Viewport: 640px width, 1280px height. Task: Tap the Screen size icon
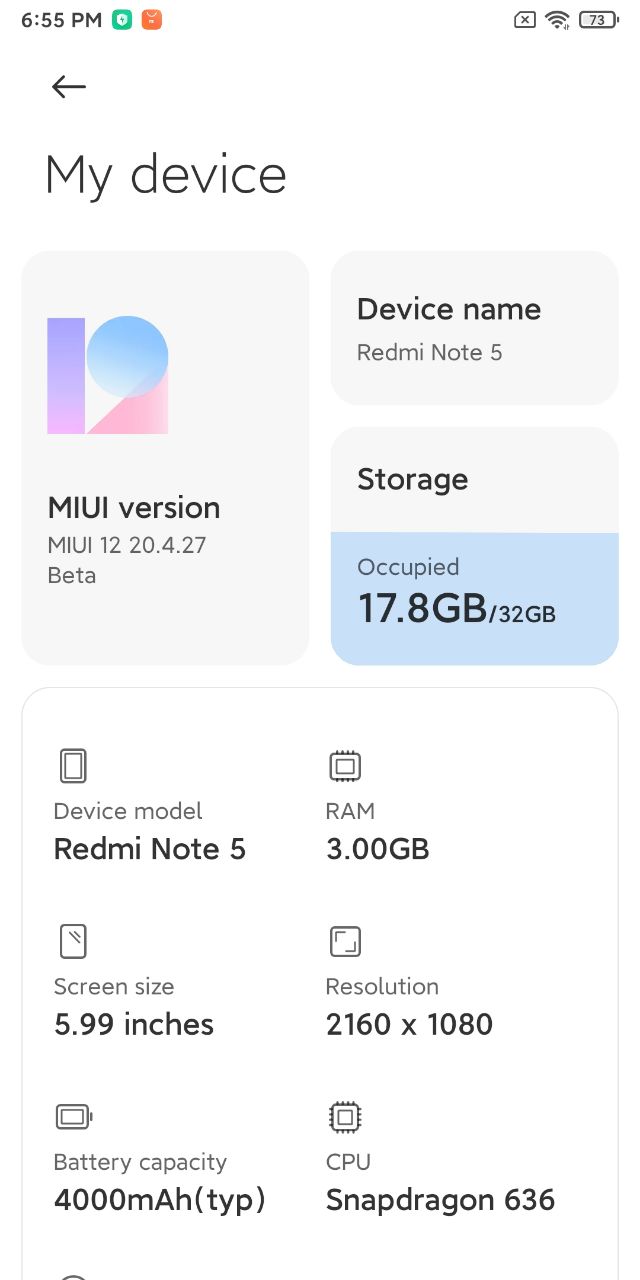(x=73, y=942)
